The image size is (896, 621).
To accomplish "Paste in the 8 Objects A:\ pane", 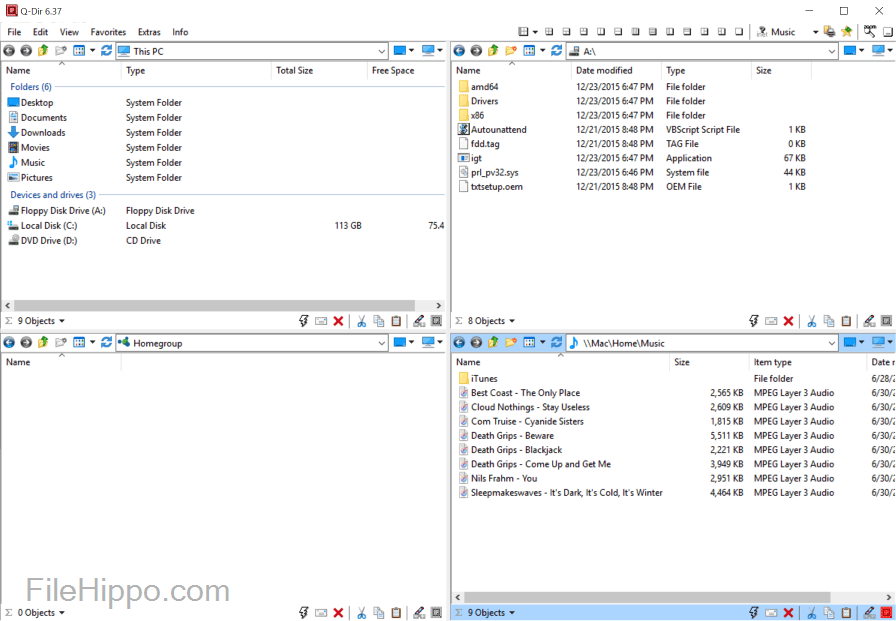I will tap(846, 321).
